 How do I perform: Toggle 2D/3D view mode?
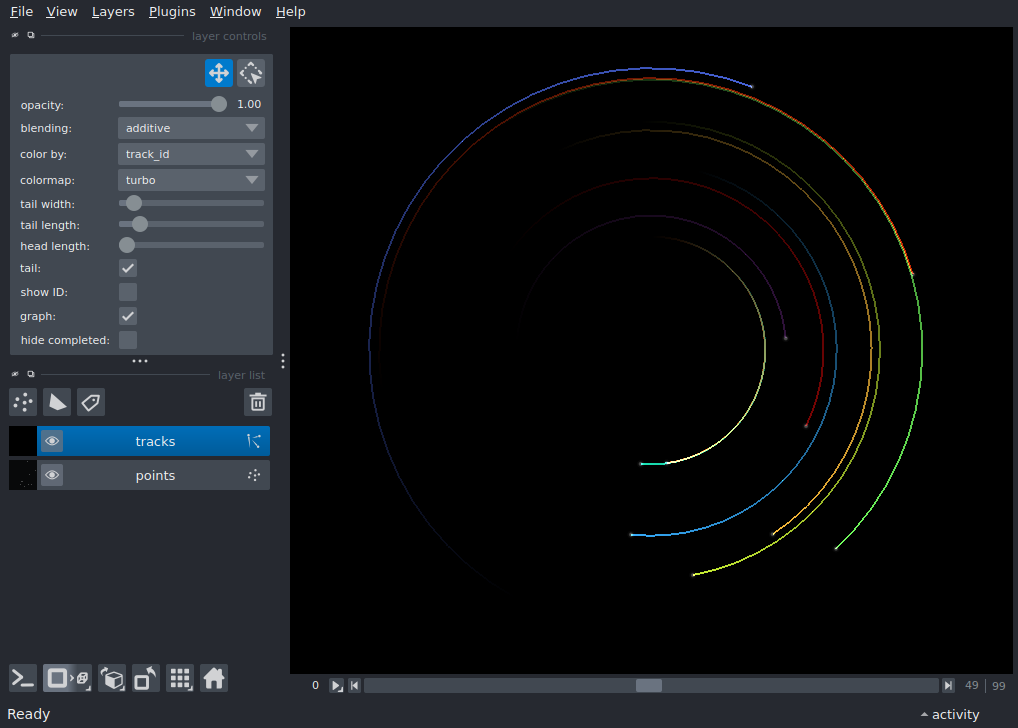[68, 679]
